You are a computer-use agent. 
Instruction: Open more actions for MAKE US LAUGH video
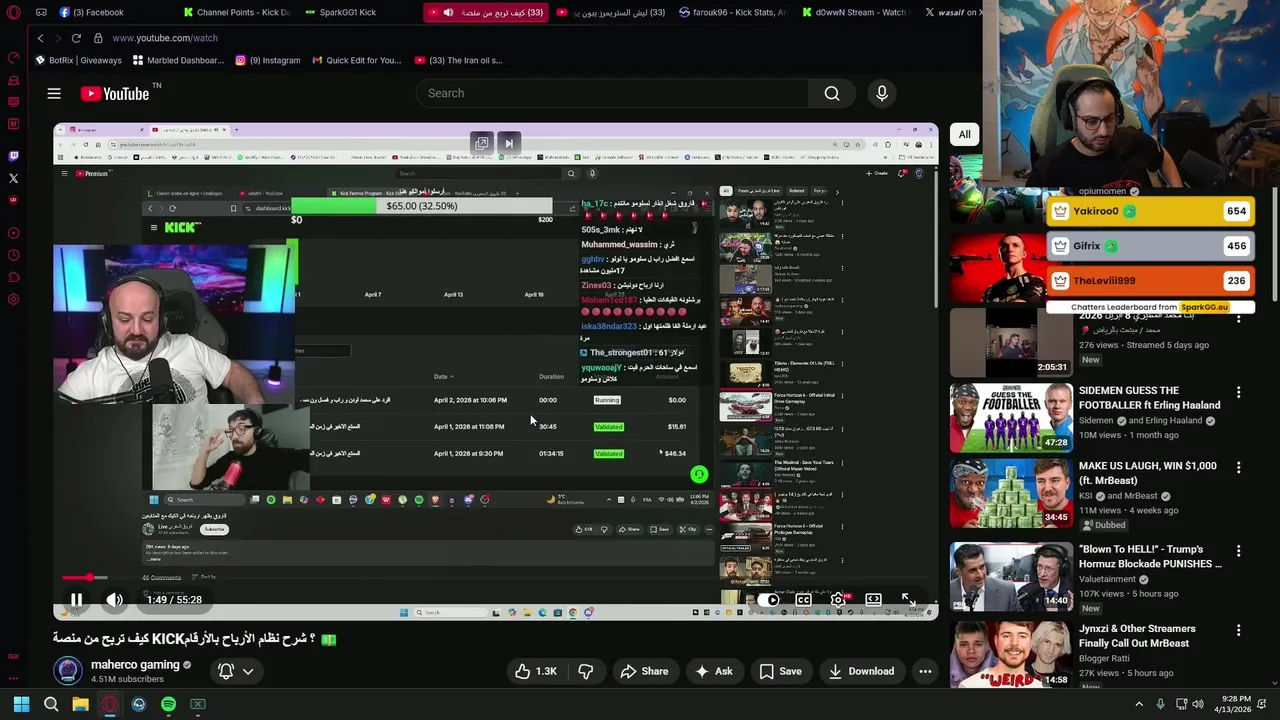pos(1238,467)
